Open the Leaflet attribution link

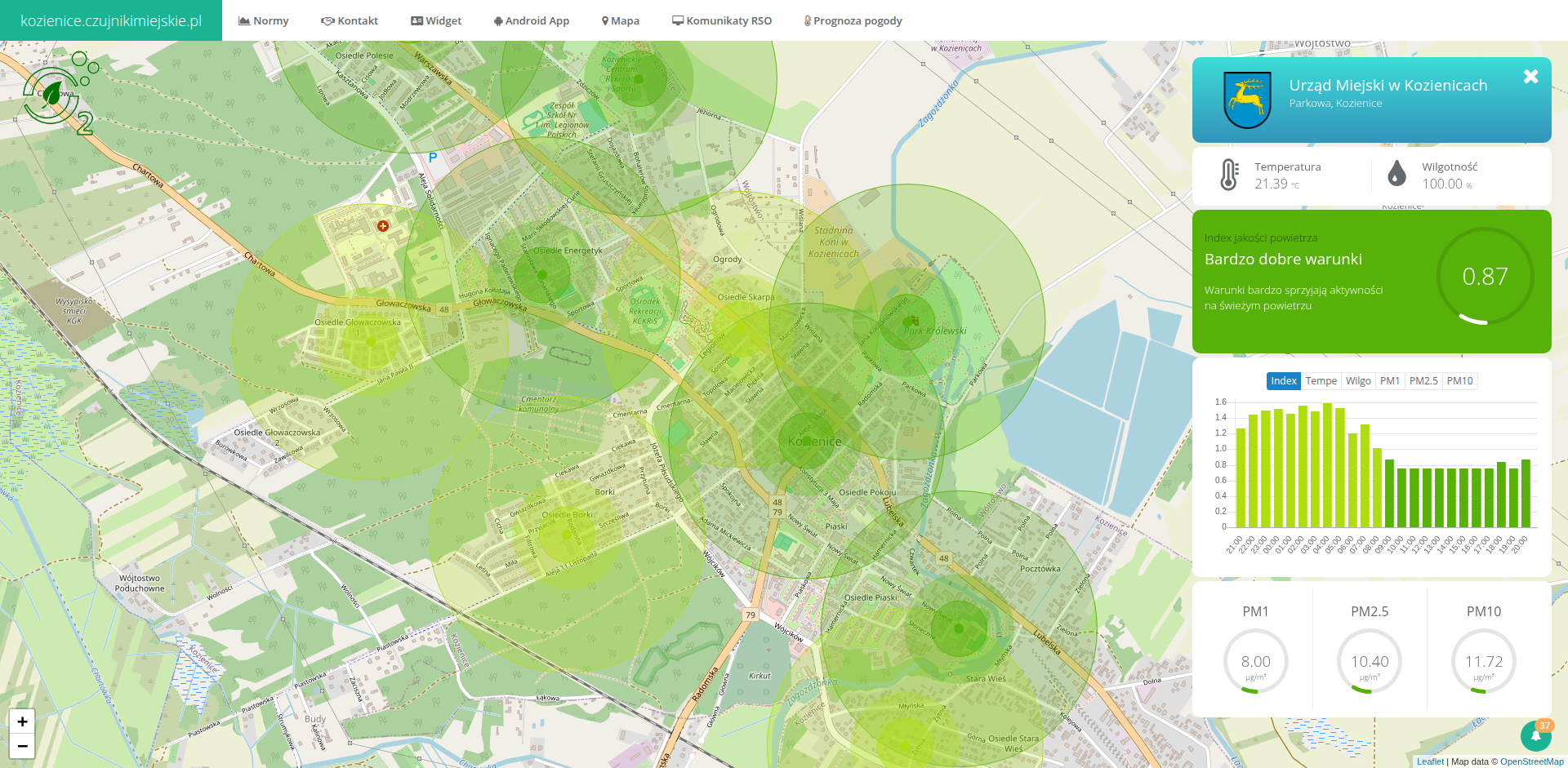pyautogui.click(x=1430, y=761)
